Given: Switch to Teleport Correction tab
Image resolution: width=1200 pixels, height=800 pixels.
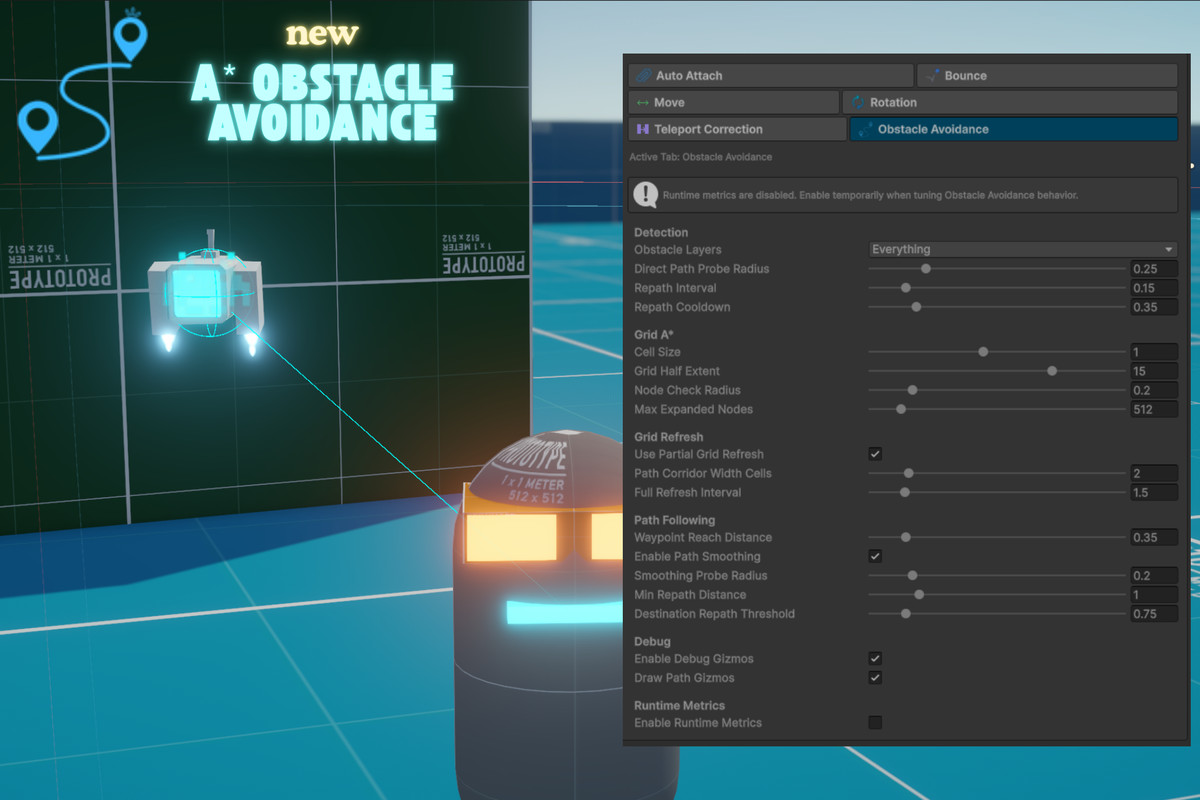Looking at the screenshot, I should 737,129.
